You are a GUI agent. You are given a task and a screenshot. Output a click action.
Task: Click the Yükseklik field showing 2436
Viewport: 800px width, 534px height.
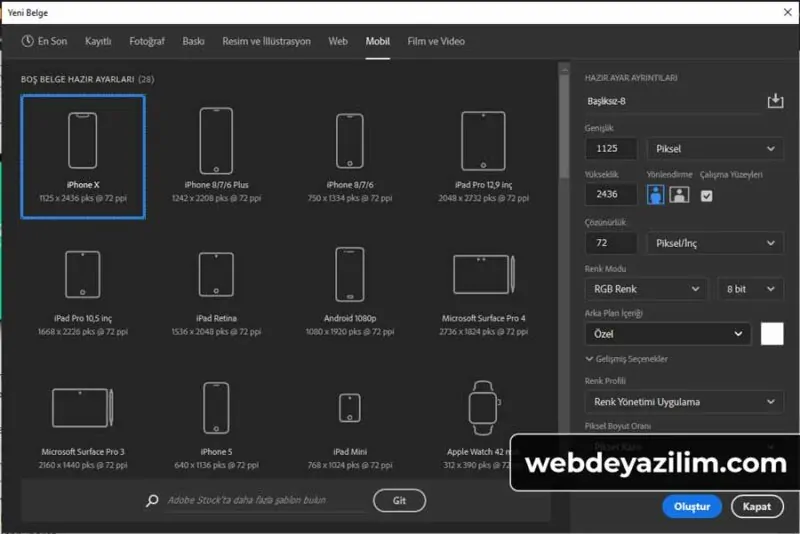pyautogui.click(x=611, y=194)
